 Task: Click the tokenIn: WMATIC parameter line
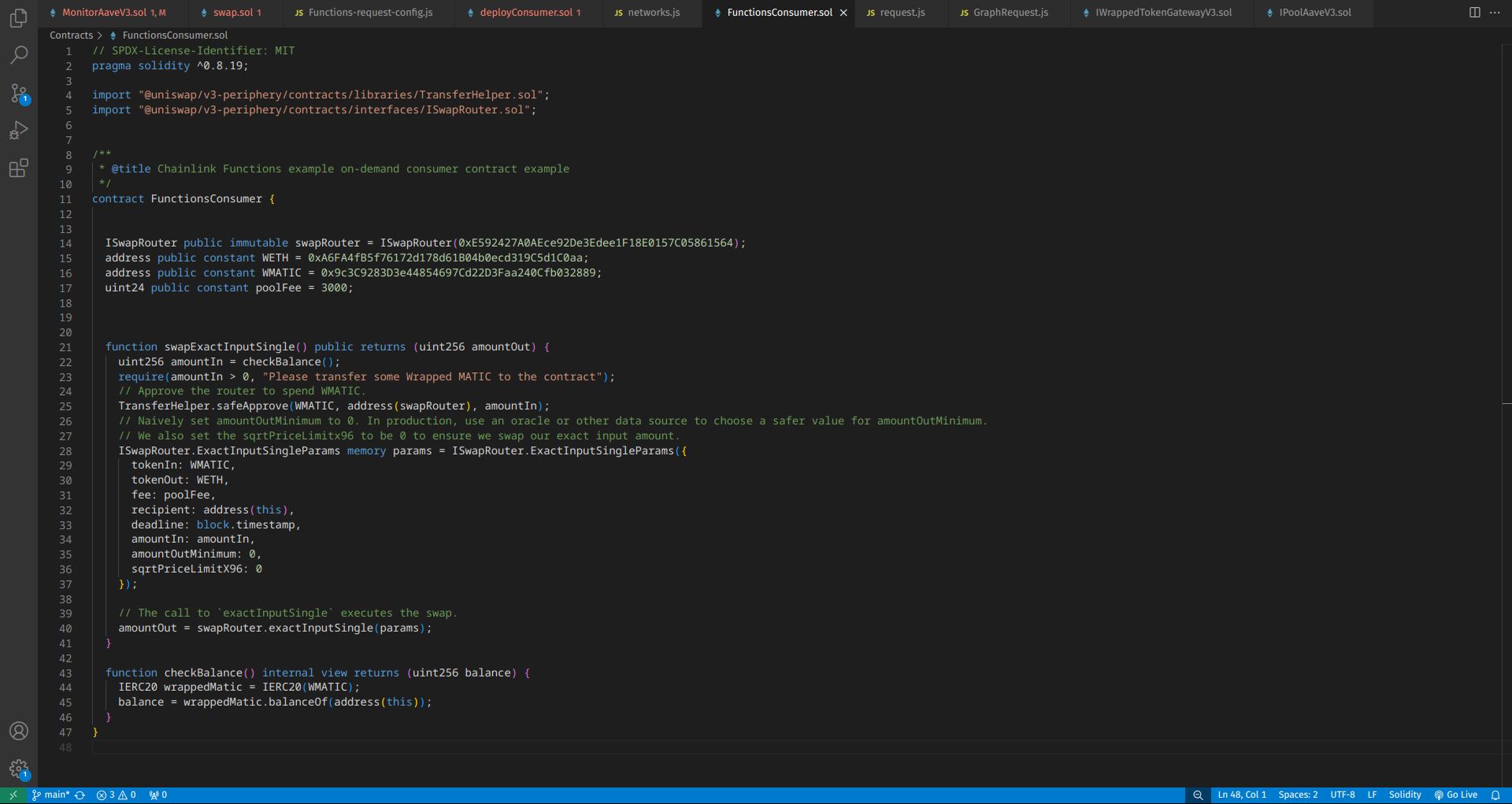[183, 465]
